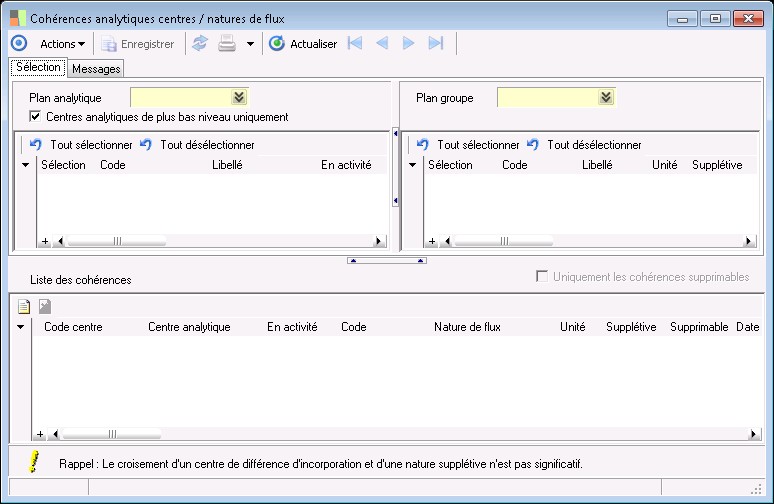This screenshot has width=774, height=504.
Task: Toggle Uniquement les cohérences supprimables checkbox
Action: click(x=542, y=276)
